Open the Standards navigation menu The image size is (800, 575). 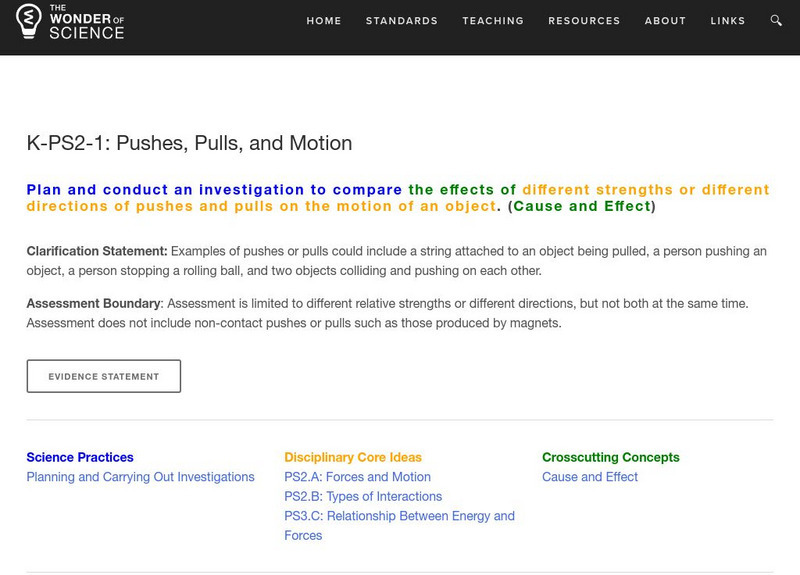coord(401,21)
